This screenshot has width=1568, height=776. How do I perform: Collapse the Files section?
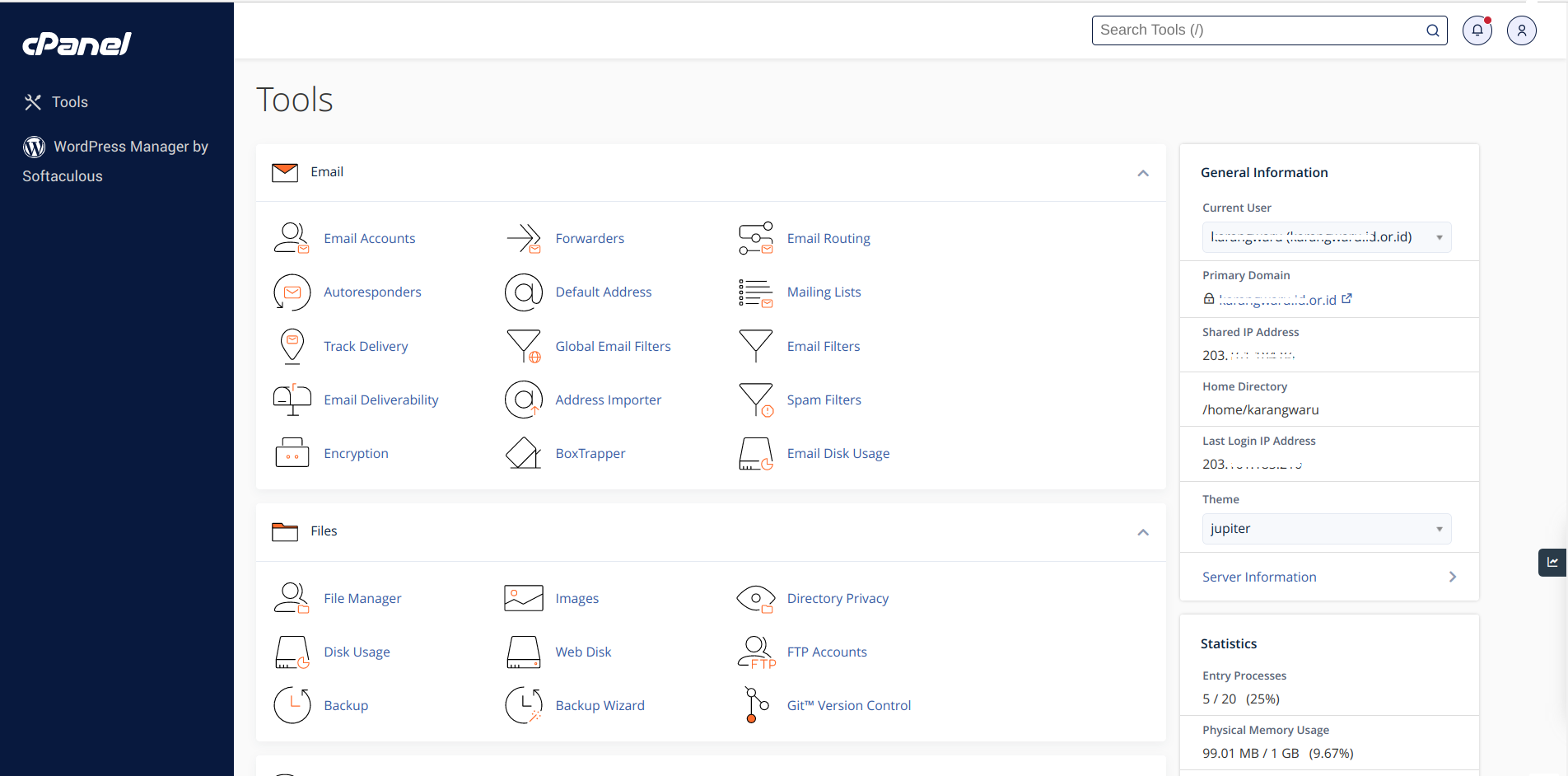click(1143, 532)
